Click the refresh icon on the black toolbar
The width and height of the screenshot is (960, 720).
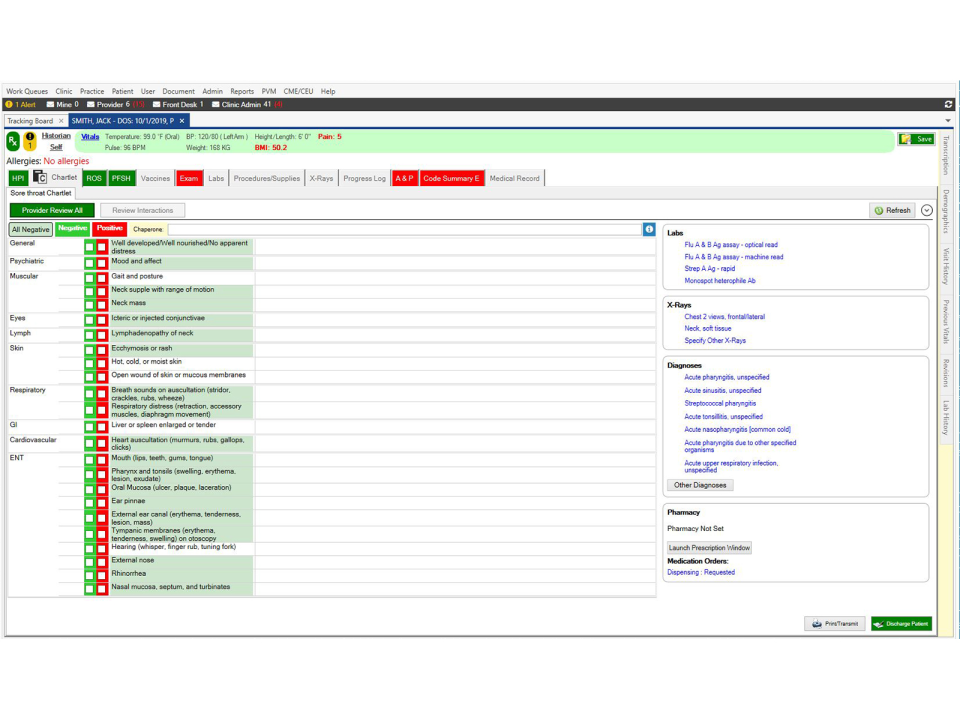pyautogui.click(x=948, y=103)
